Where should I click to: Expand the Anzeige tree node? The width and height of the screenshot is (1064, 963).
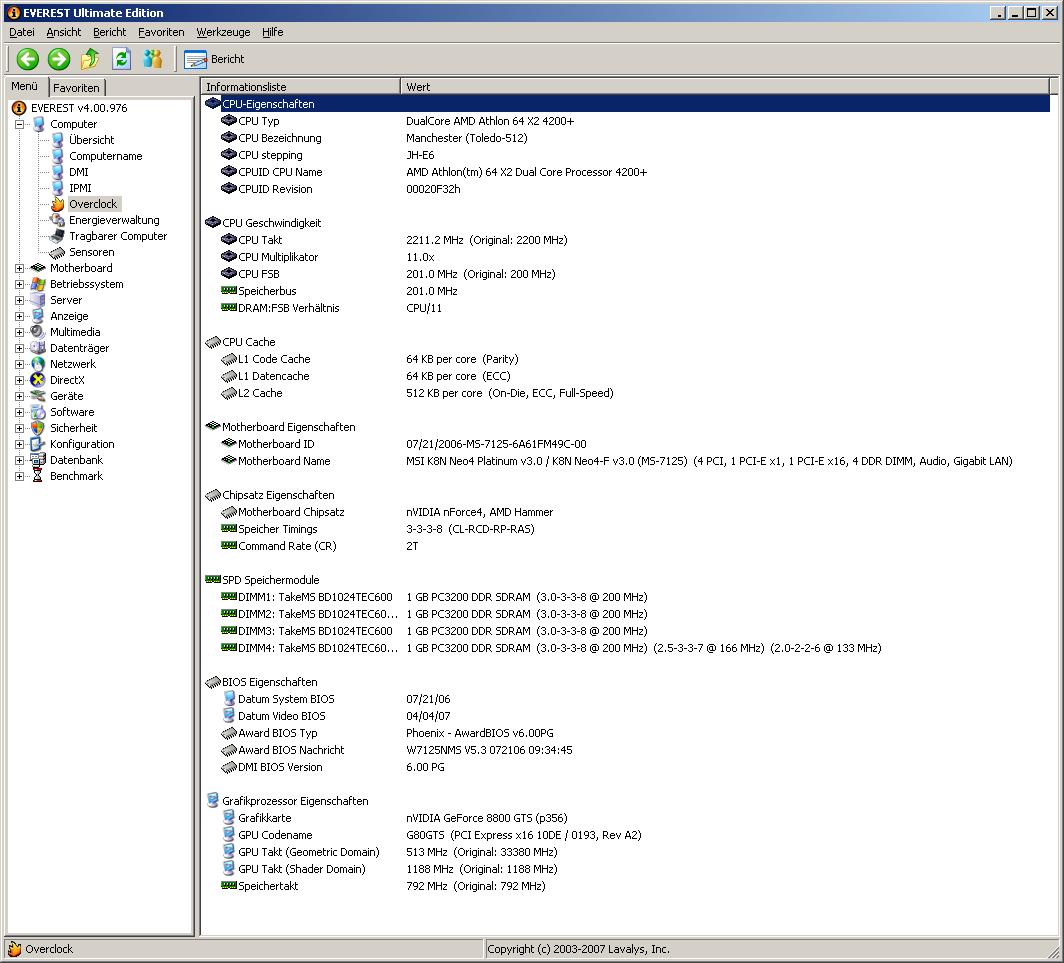(20, 316)
